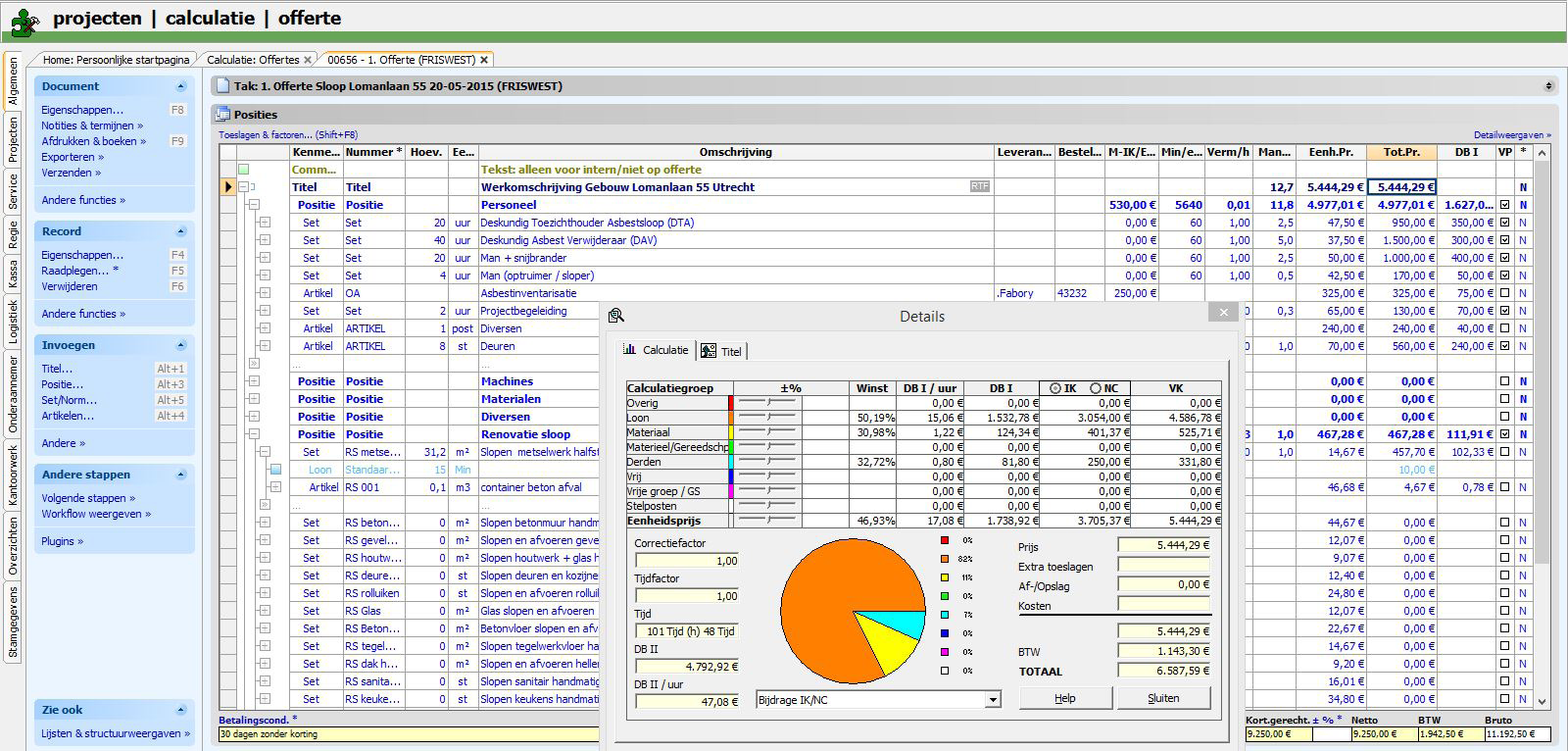Screen dimensions: 1568x751
Task: Toggle VP checkbox on Deskundig Toezichthouder row
Action: [1505, 223]
